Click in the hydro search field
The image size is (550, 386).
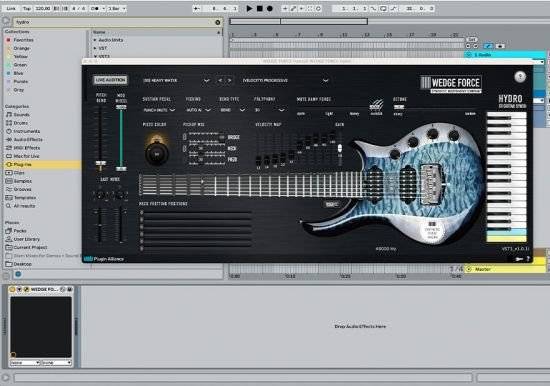pyautogui.click(x=114, y=22)
